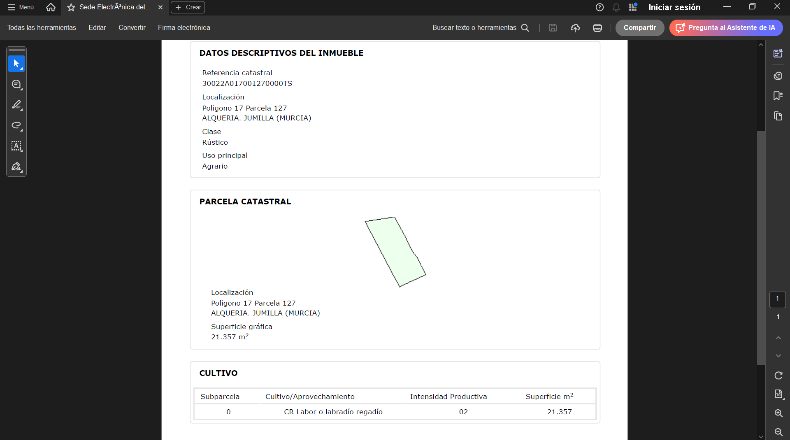Click the page display document icon
The image size is (790, 440).
tap(778, 394)
